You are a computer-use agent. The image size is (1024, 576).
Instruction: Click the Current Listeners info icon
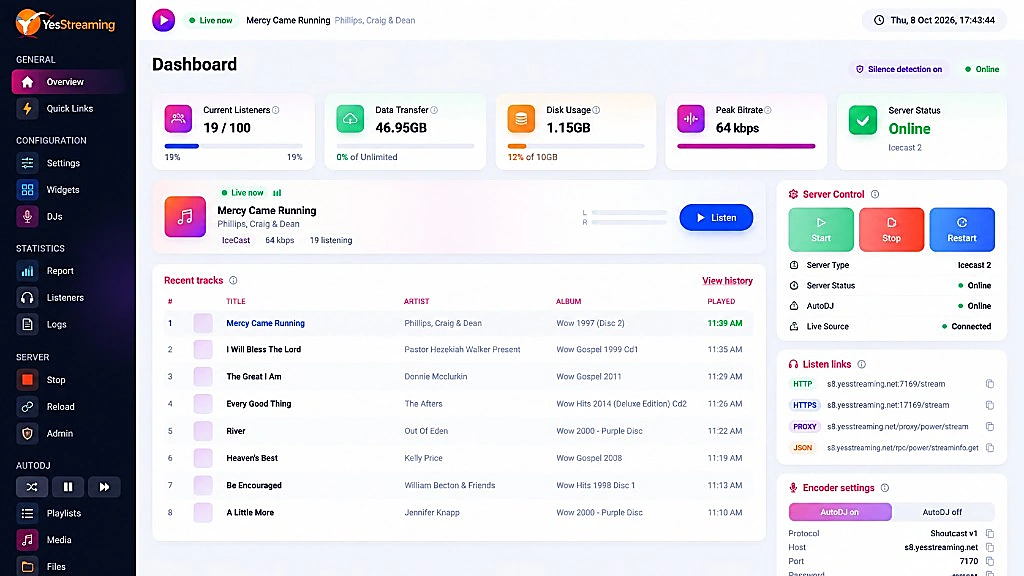[x=276, y=110]
